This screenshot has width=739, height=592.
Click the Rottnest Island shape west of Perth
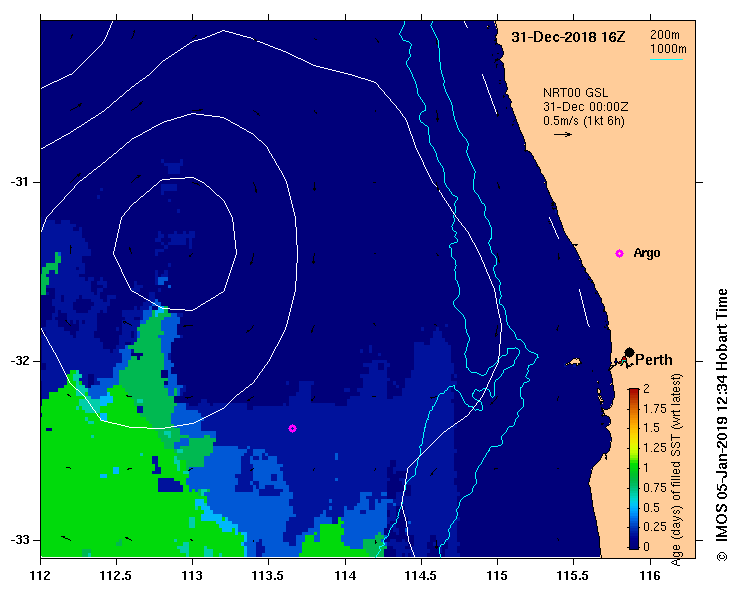(574, 362)
